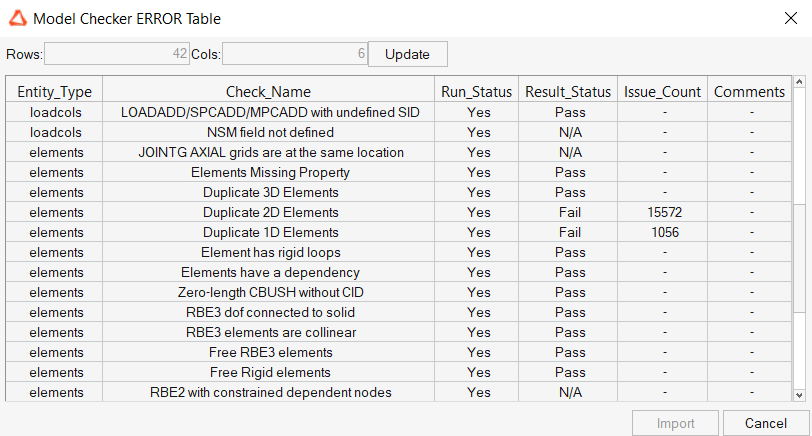Click the Altair app icon in title bar
This screenshot has width=812, height=436.
(17, 18)
